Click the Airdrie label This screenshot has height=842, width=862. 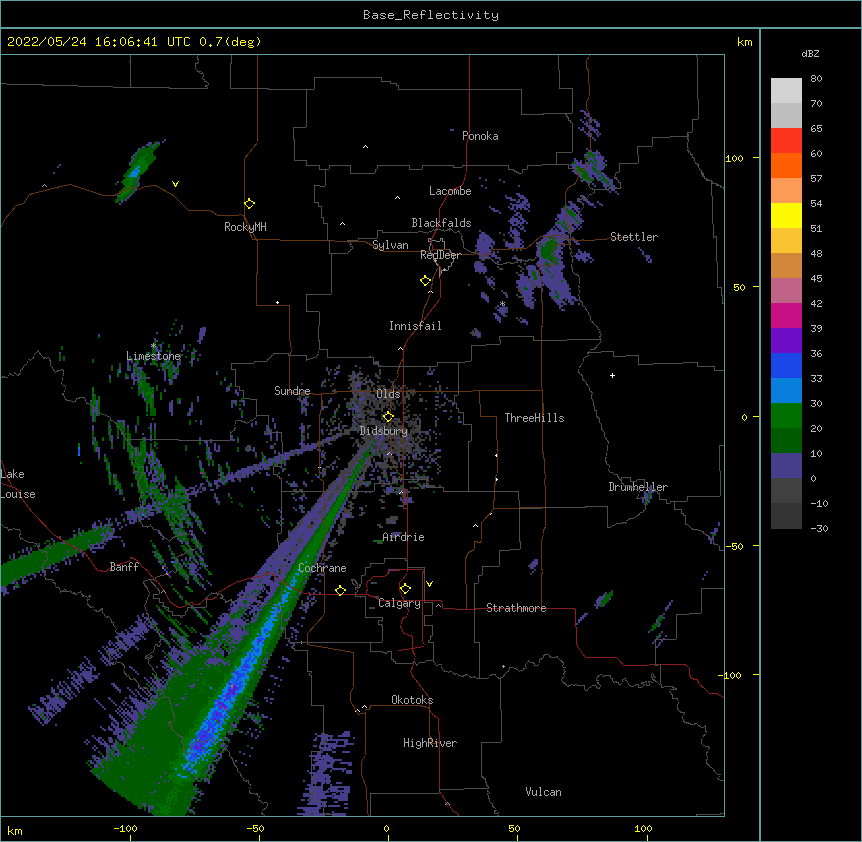pos(403,537)
